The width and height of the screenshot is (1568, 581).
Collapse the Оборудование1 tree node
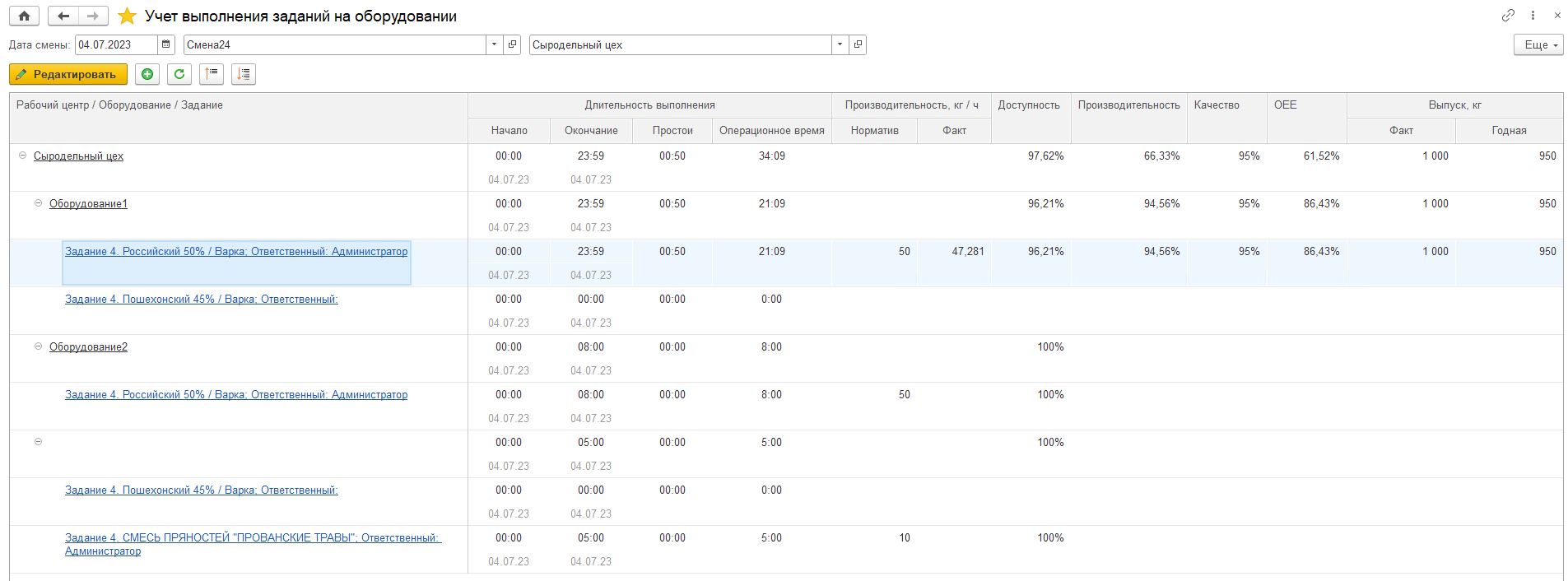coord(38,203)
